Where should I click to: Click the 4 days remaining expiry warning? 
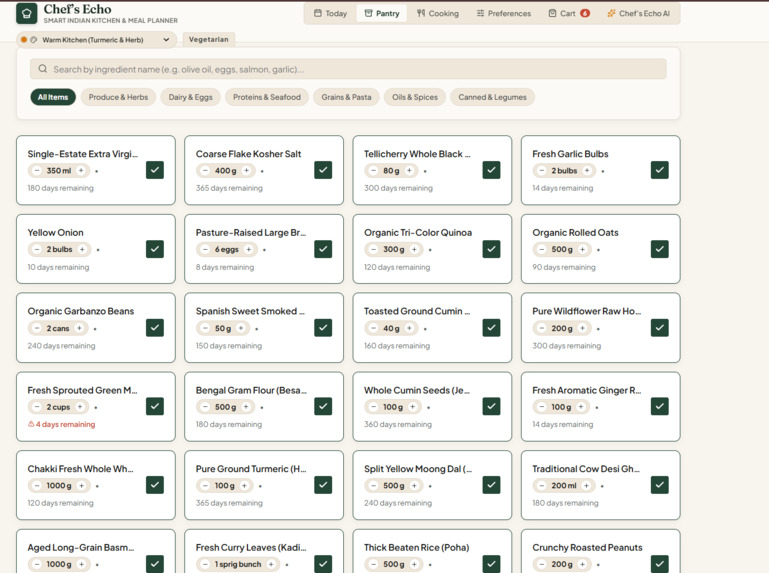tap(62, 424)
